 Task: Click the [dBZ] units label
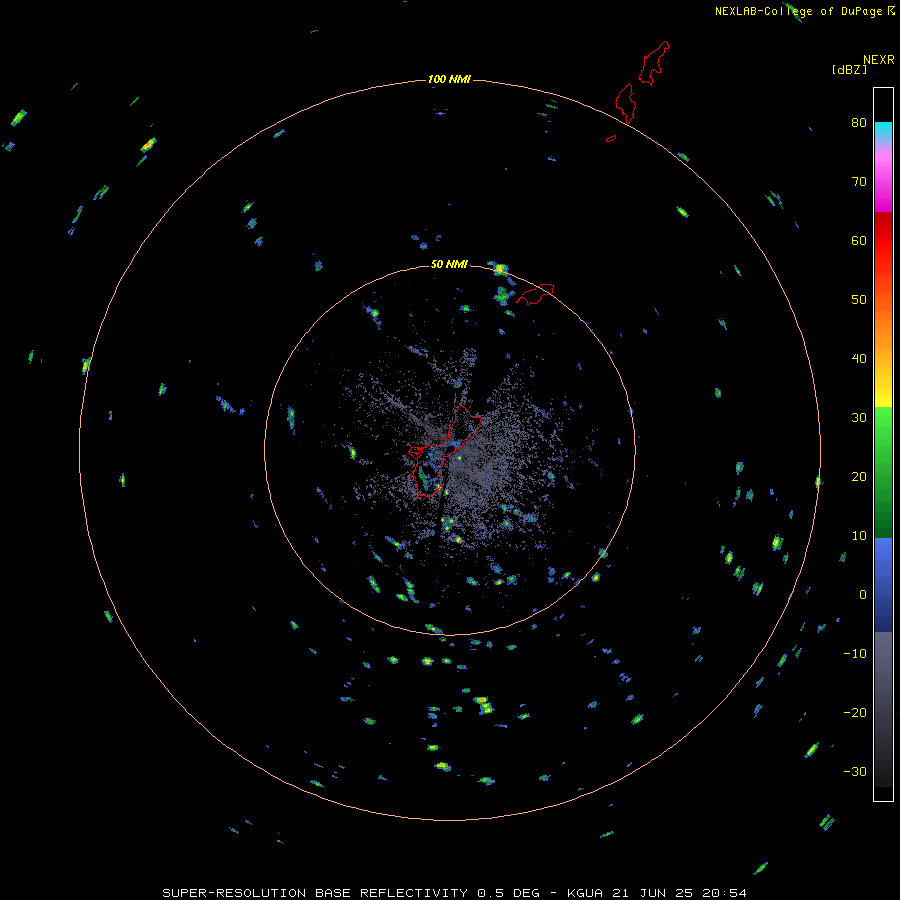point(849,70)
